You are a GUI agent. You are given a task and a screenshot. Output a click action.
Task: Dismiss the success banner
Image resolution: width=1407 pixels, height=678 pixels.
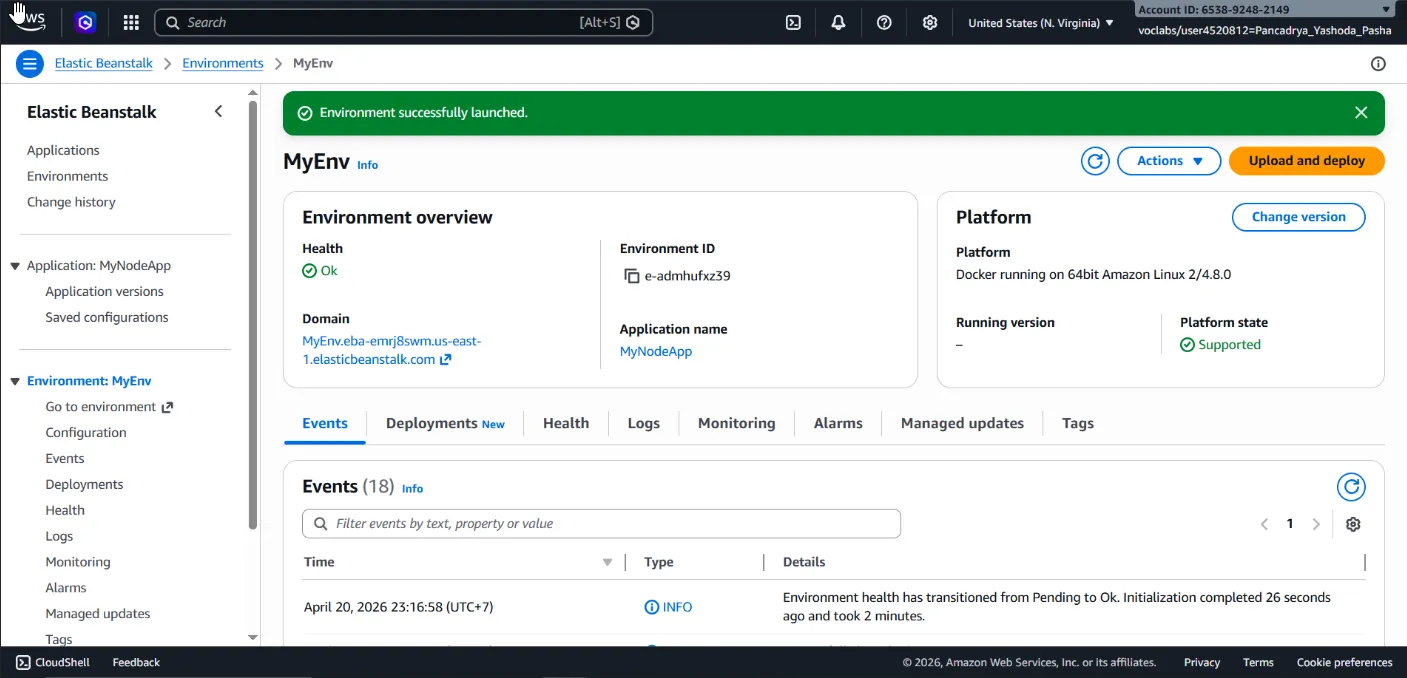click(x=1361, y=113)
